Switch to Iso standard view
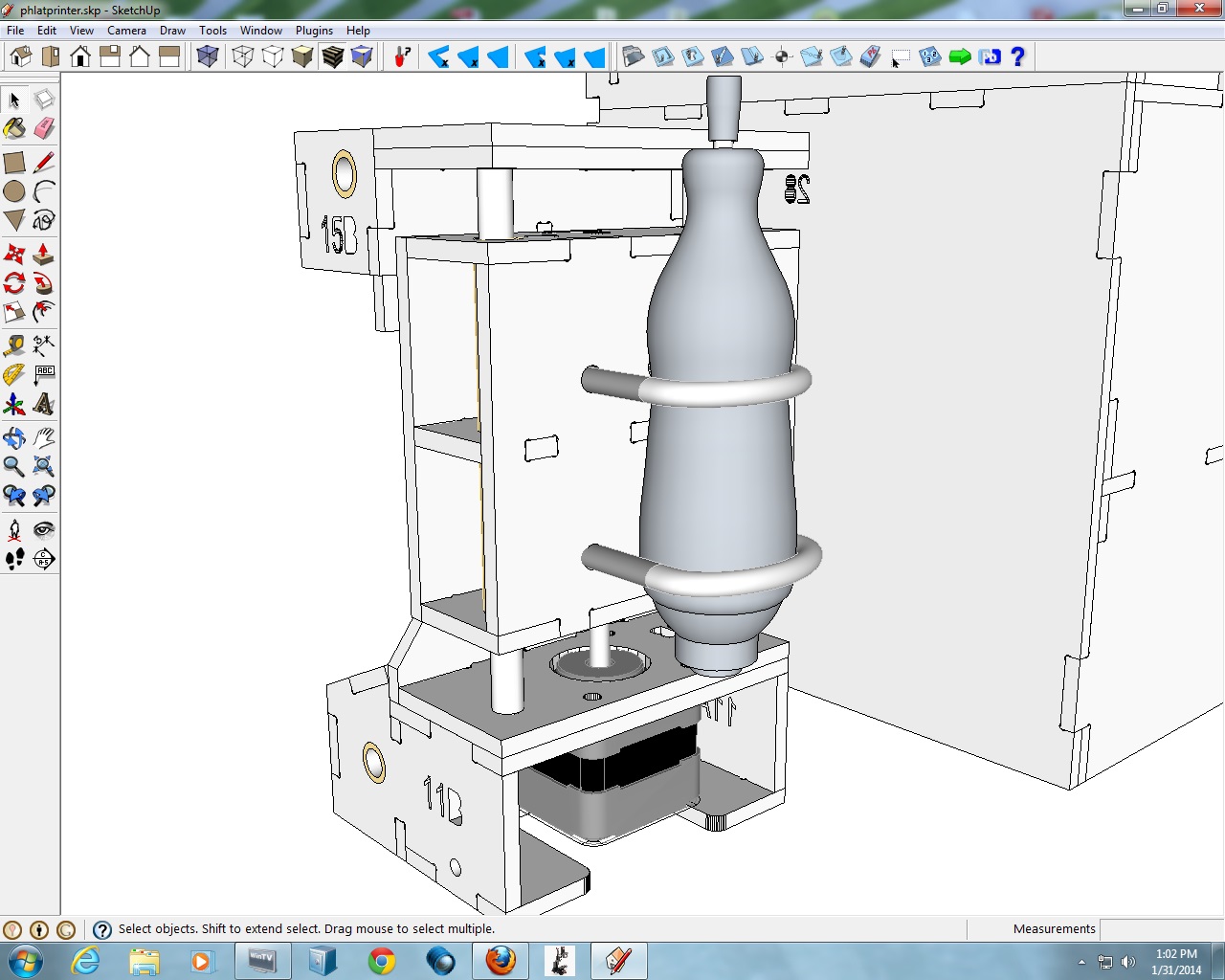This screenshot has height=980, width=1225. pos(21,56)
